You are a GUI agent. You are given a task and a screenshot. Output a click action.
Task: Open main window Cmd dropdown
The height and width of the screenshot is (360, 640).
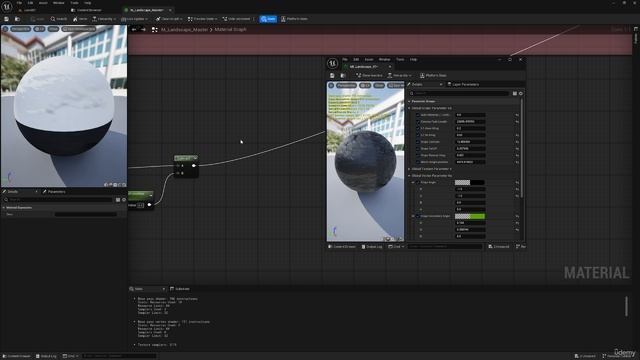(71, 356)
